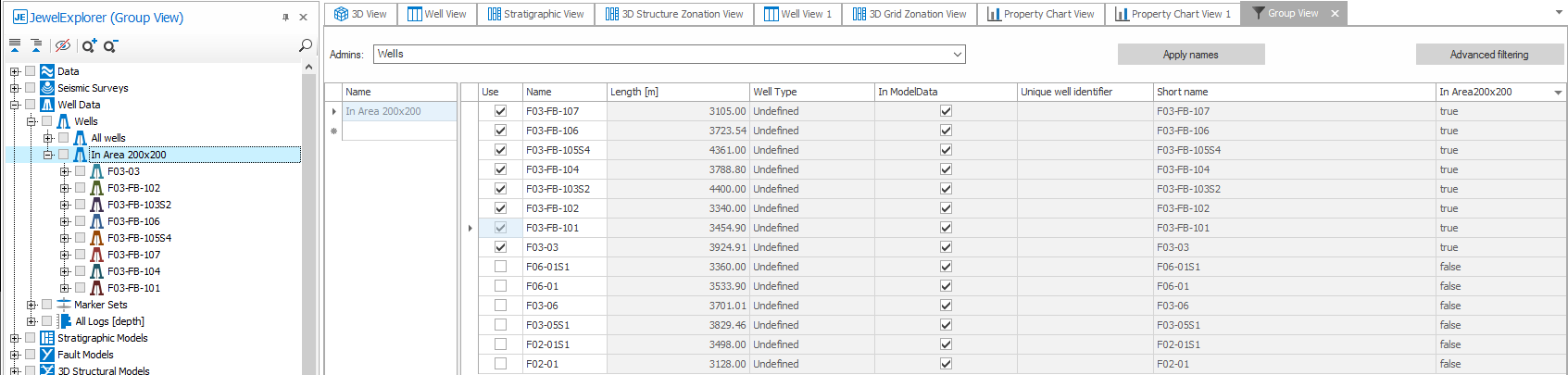Click the F03-FB-105S4 well icon in tree
Image resolution: width=1568 pixels, height=375 pixels.
96,238
